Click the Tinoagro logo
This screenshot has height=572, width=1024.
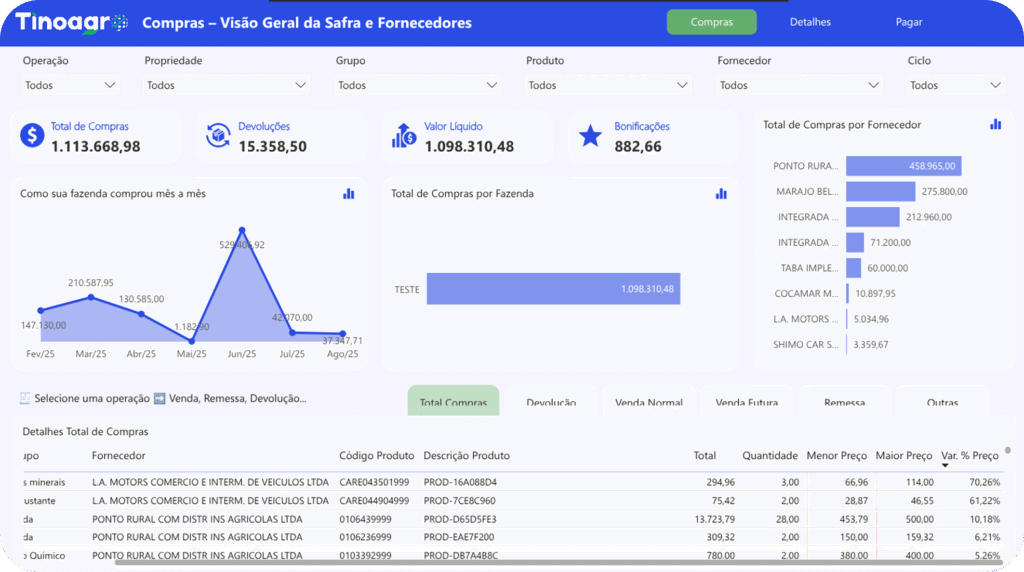point(71,23)
